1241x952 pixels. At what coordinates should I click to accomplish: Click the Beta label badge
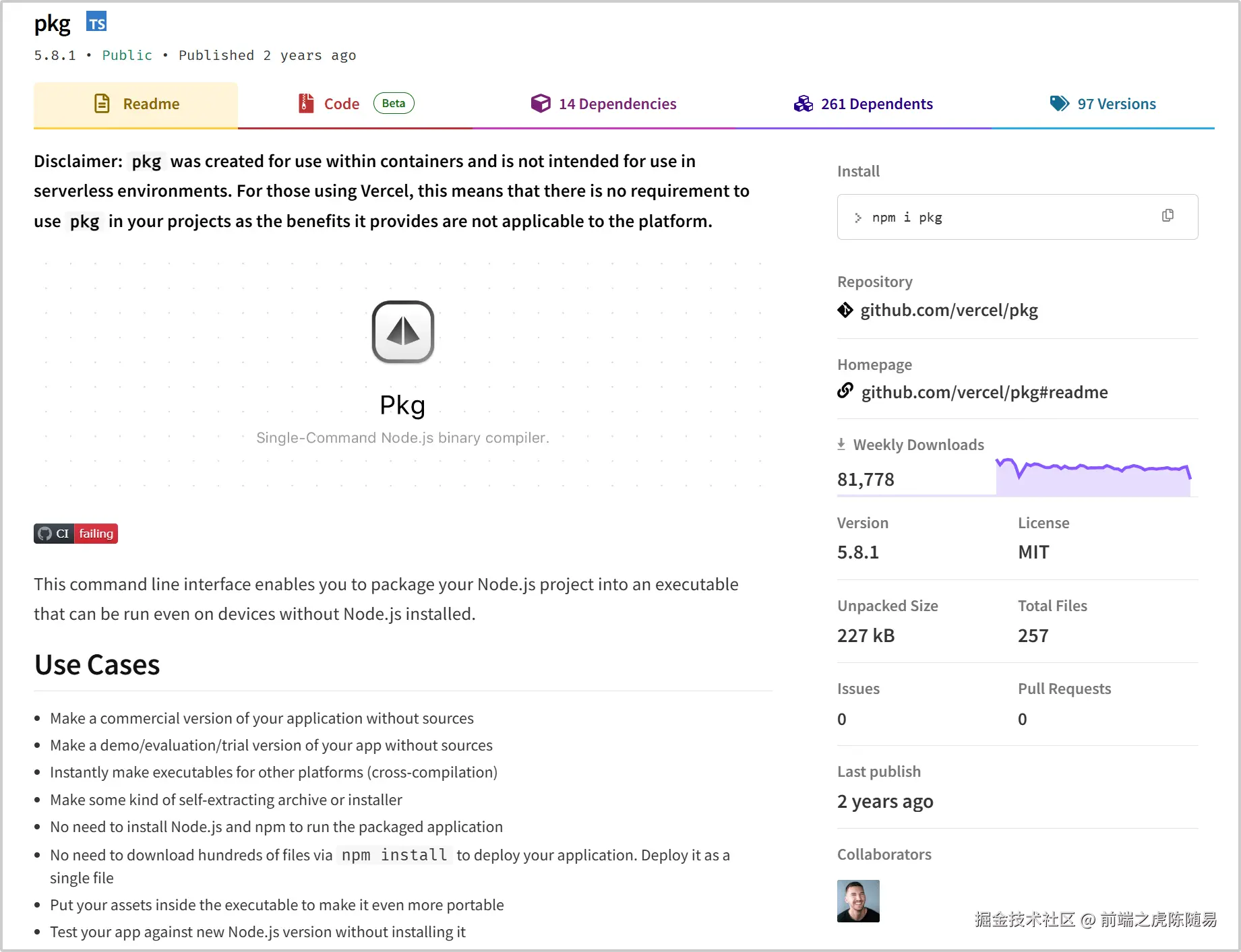tap(393, 103)
